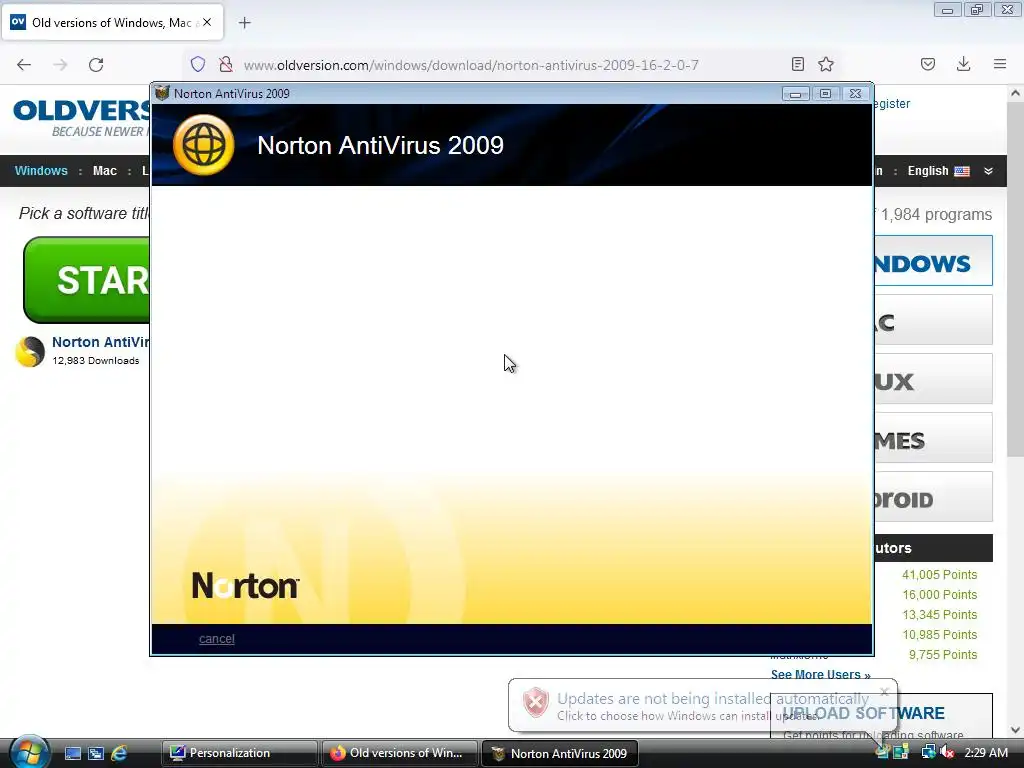
Task: Switch to Firefox taskbar button
Action: click(399, 753)
